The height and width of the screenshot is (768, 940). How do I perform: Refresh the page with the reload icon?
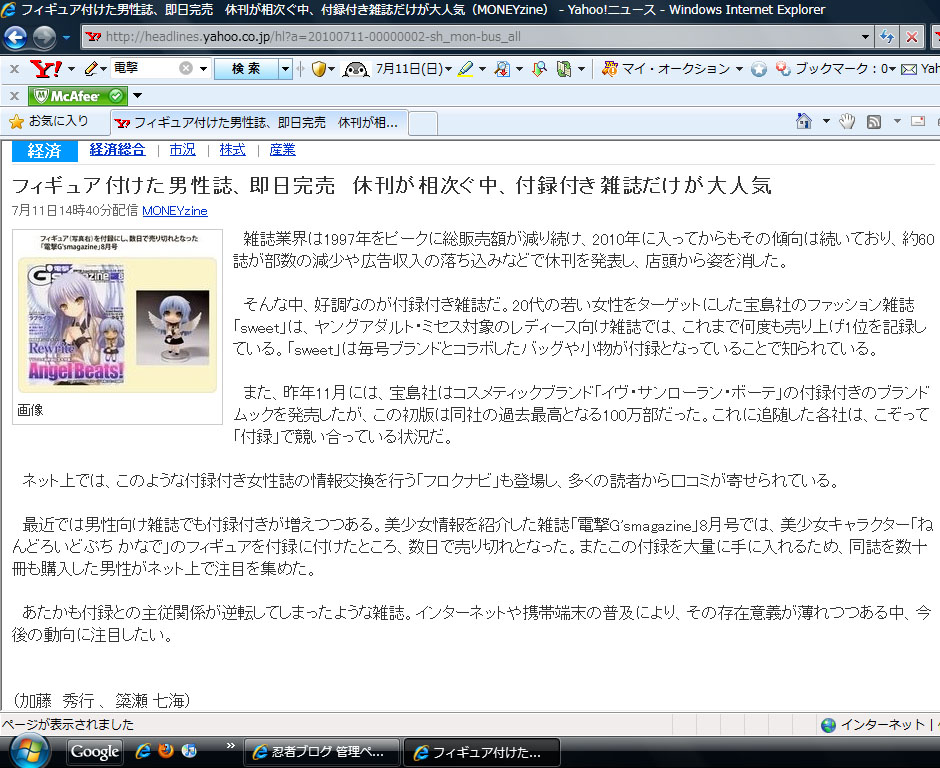pyautogui.click(x=887, y=37)
